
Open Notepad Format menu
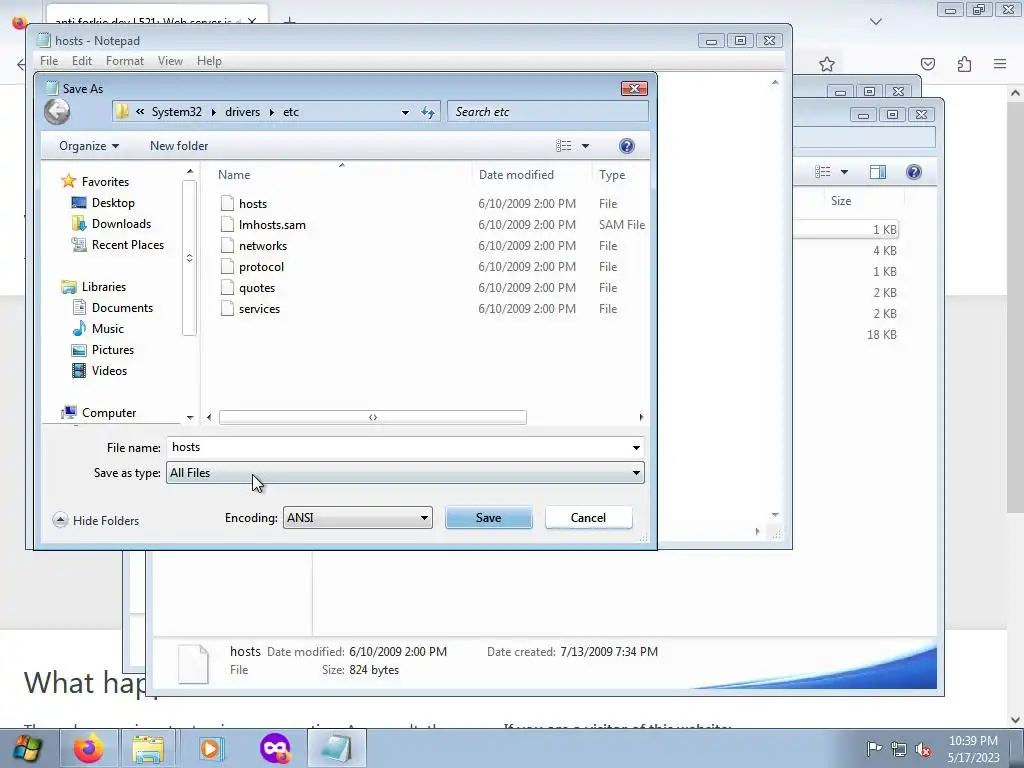[x=125, y=61]
